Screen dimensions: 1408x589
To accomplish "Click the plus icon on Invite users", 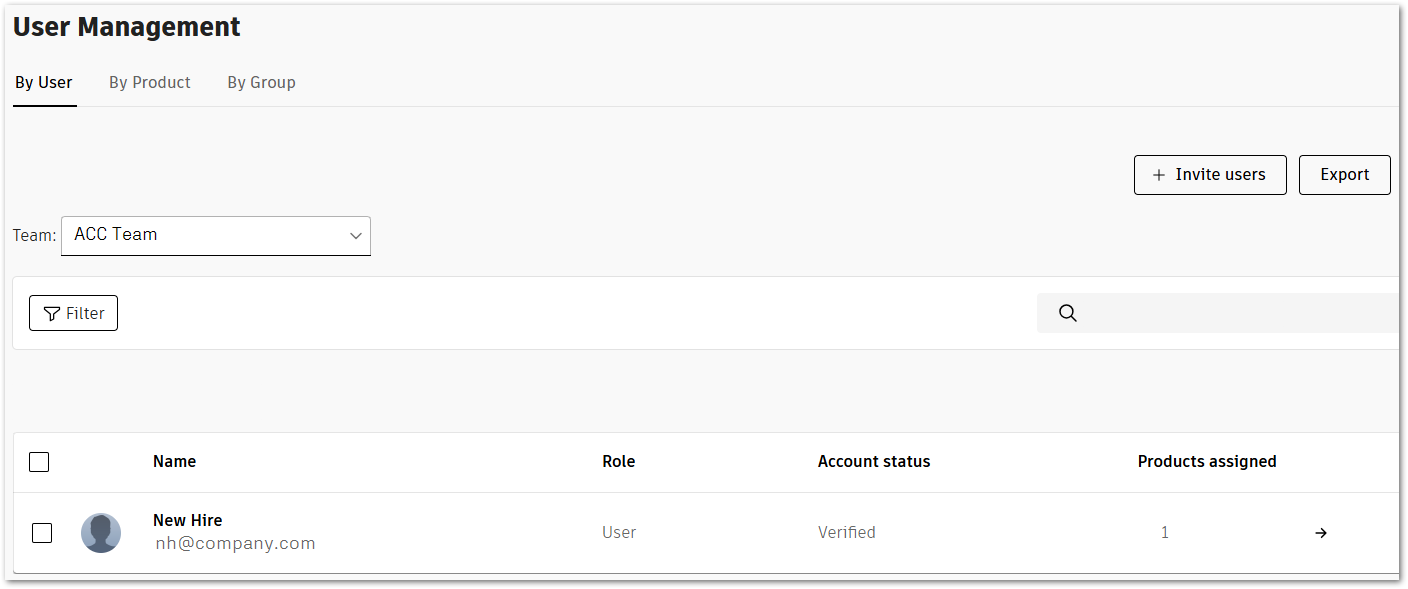I will [x=1158, y=174].
